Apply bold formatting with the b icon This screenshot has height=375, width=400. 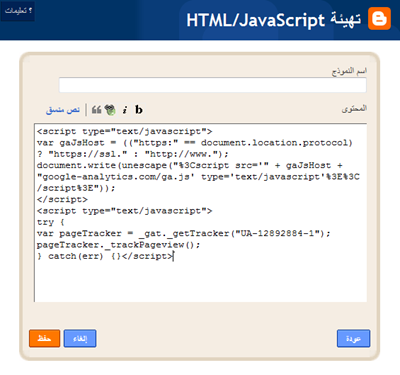pos(139,109)
